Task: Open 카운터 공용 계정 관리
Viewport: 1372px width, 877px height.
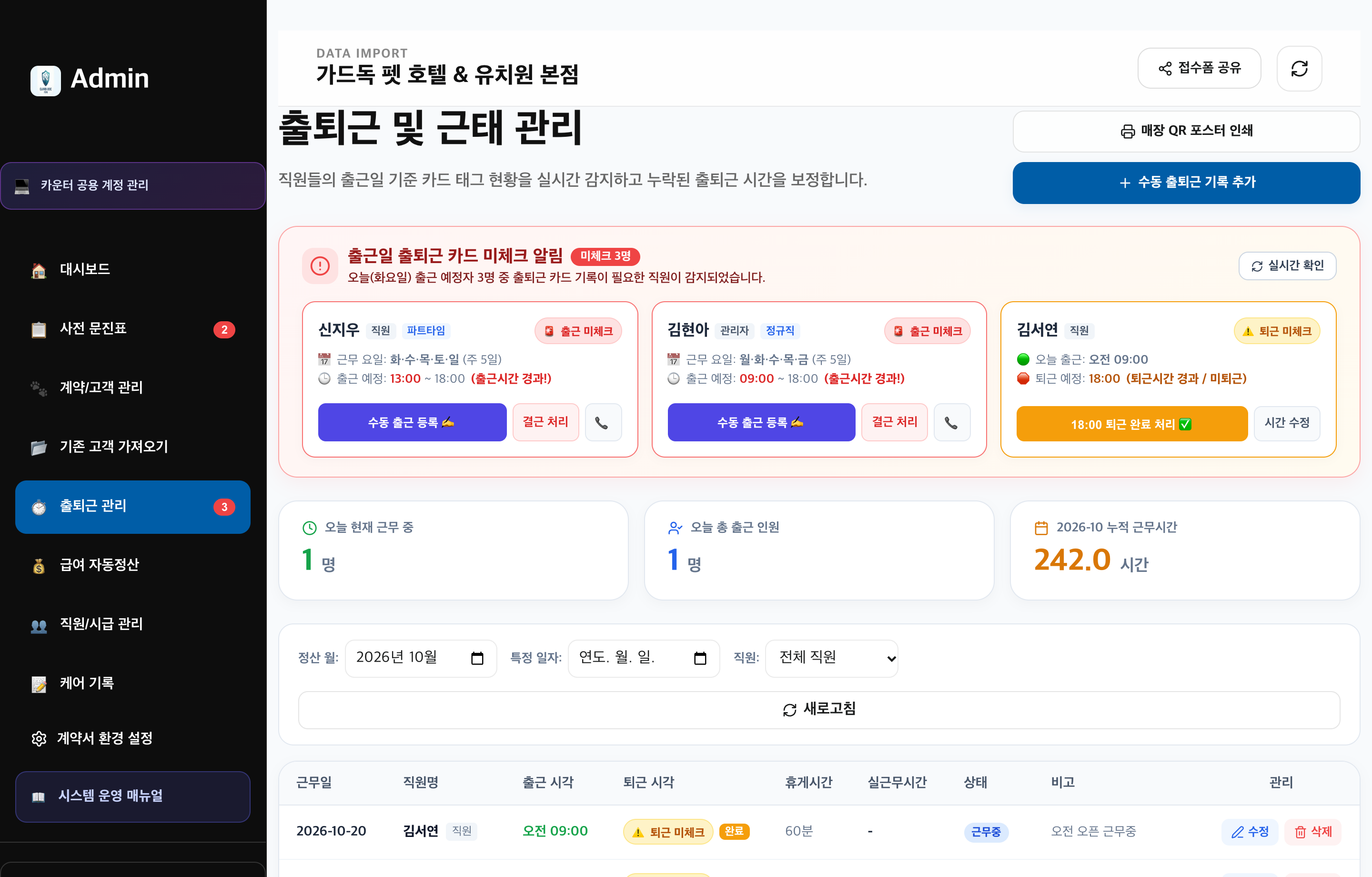Action: (133, 186)
